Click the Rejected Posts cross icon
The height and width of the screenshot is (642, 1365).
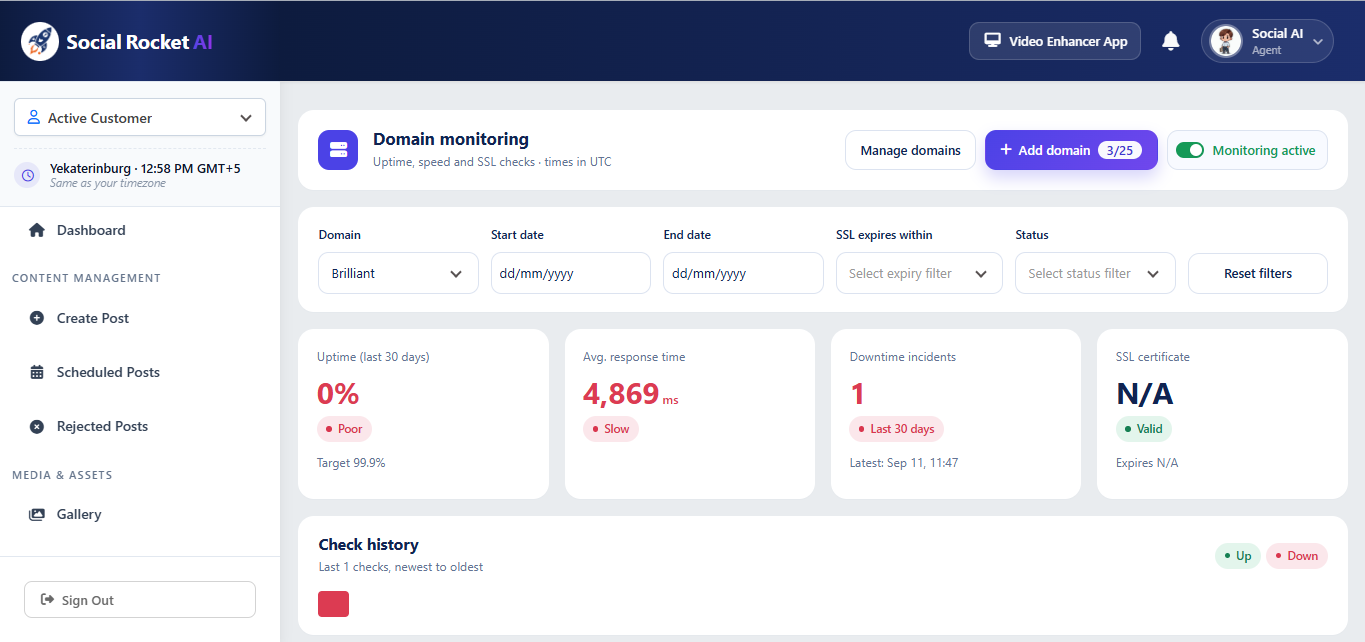37,426
